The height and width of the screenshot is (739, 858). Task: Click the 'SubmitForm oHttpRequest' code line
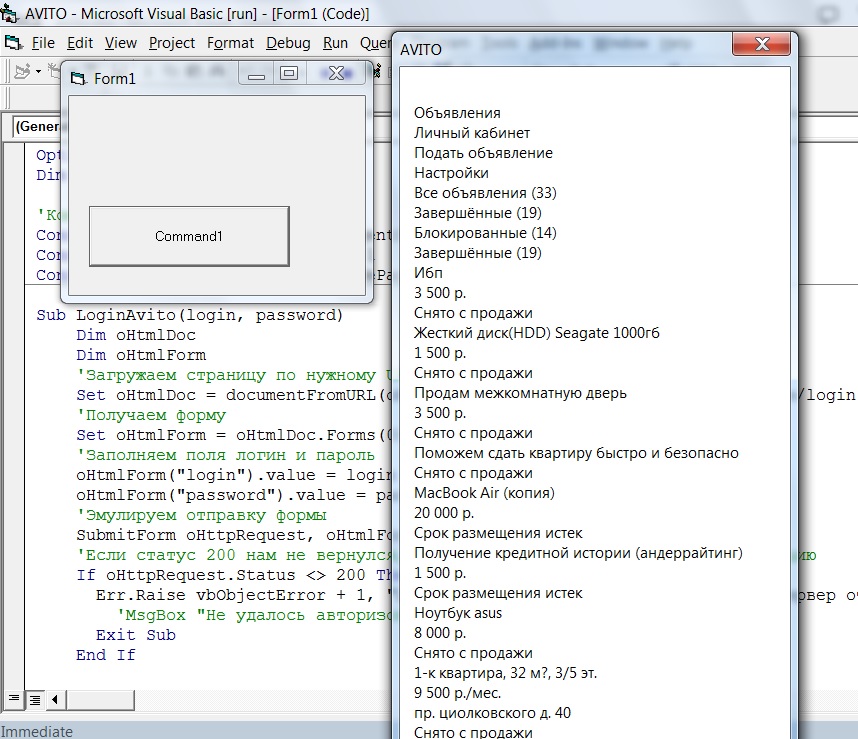(x=234, y=535)
